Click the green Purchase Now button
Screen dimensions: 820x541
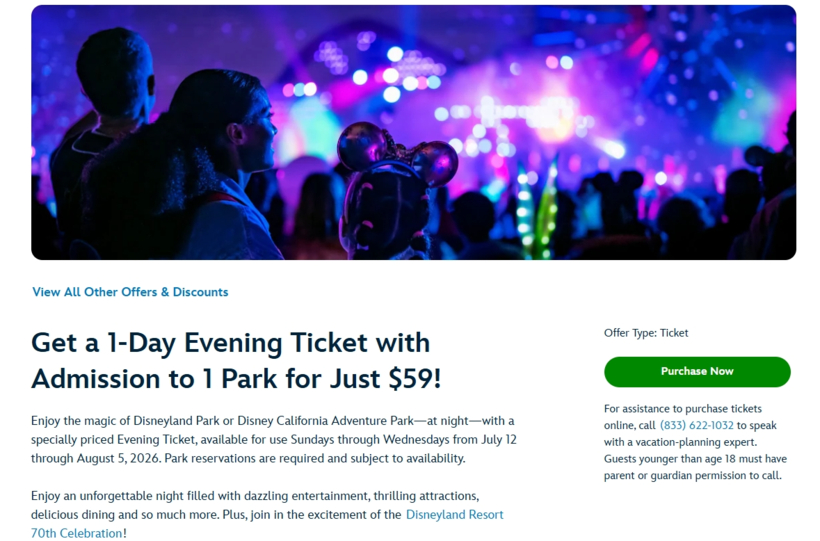coord(697,371)
